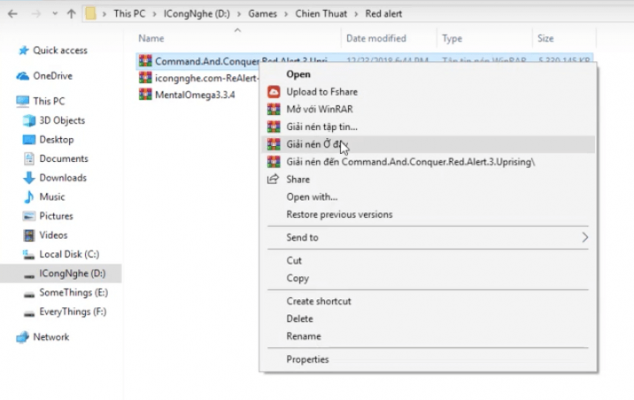
Task: Open 3D Objects folder in sidebar
Action: coord(62,120)
